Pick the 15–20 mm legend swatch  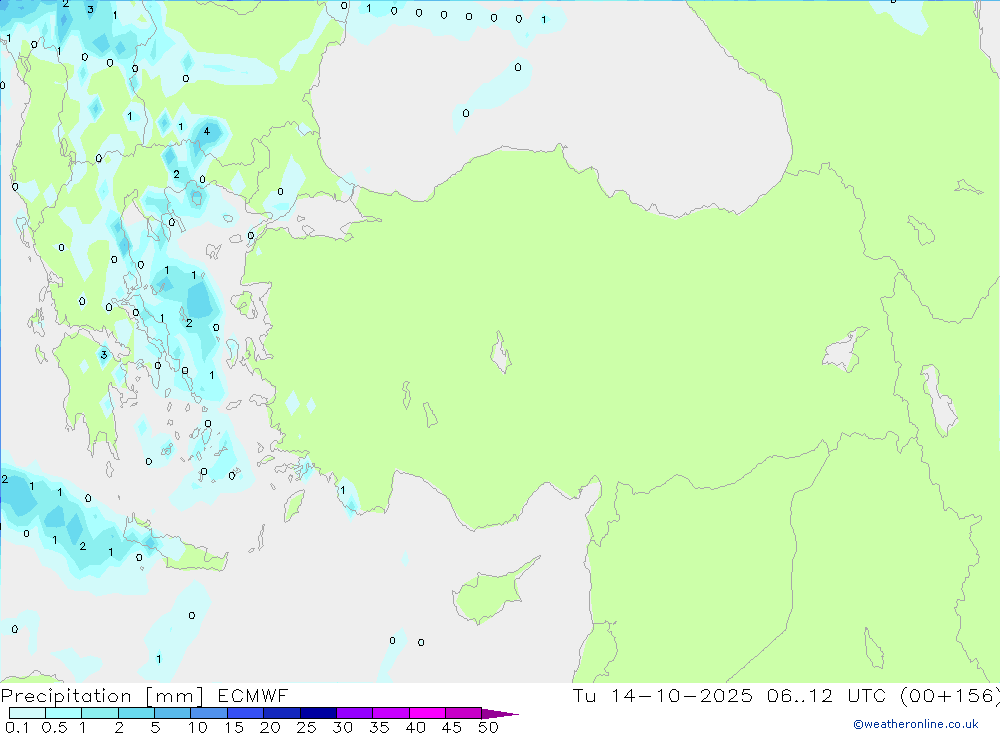pos(246,713)
